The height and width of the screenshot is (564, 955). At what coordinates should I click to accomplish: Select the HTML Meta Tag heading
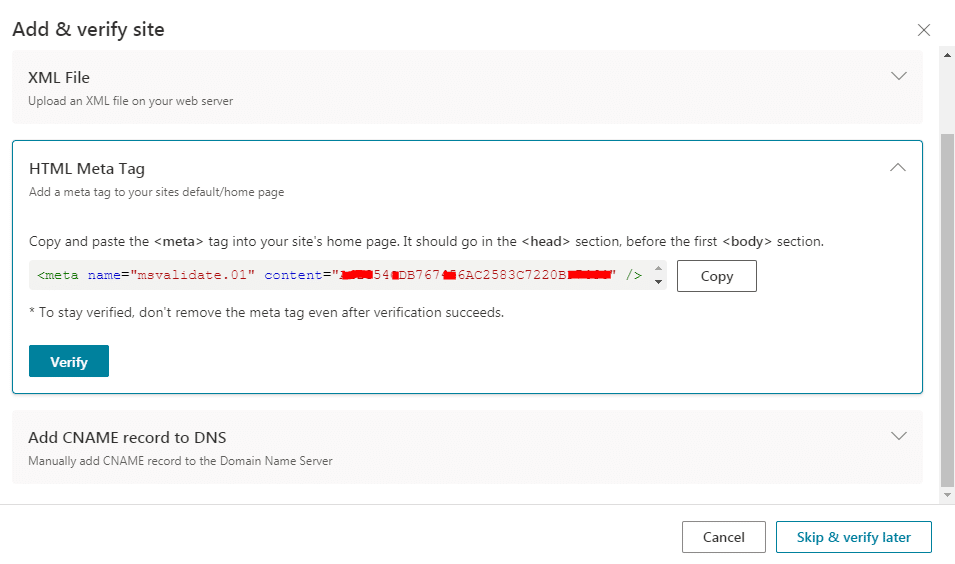click(x=87, y=169)
